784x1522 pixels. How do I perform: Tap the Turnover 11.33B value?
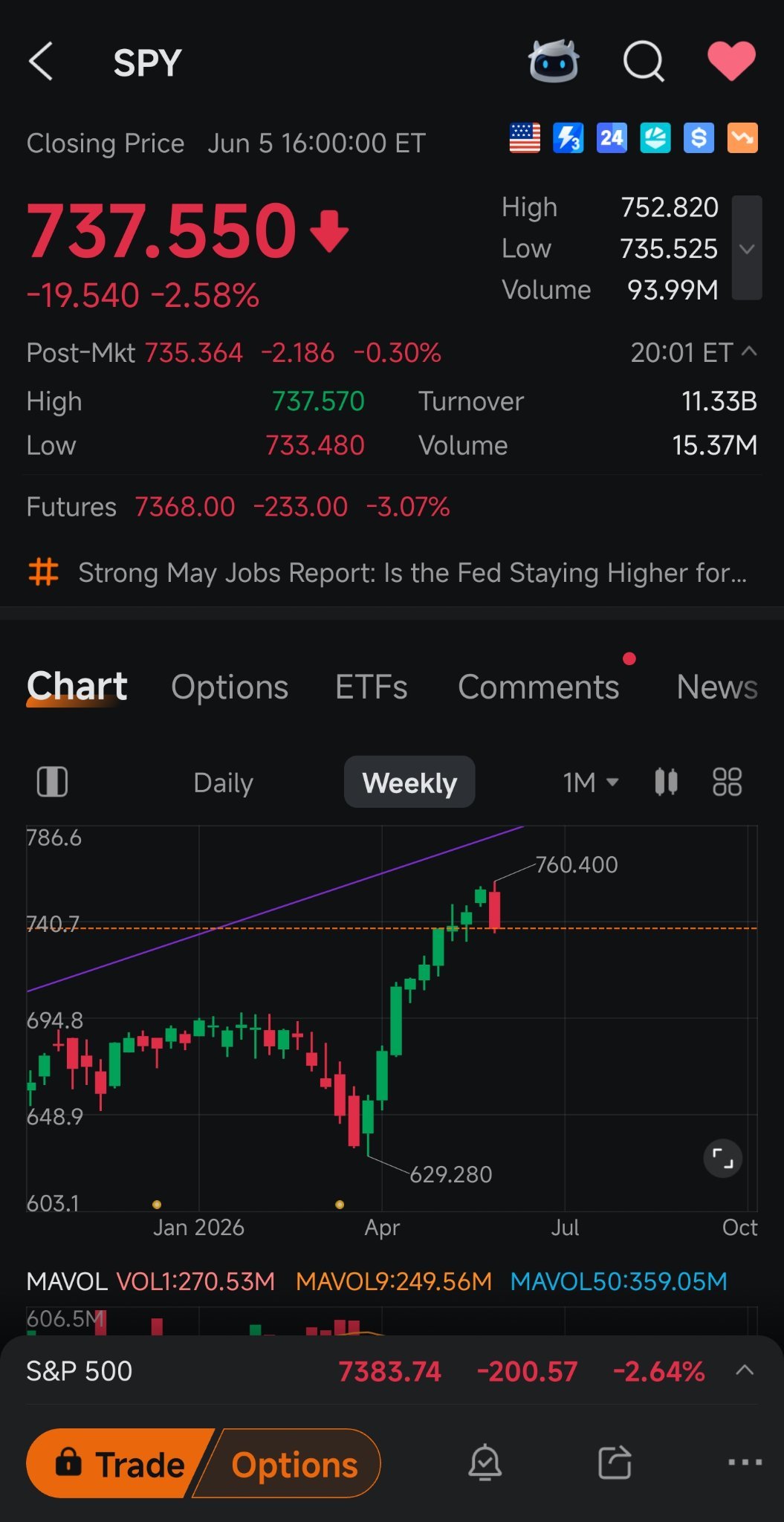(x=719, y=401)
